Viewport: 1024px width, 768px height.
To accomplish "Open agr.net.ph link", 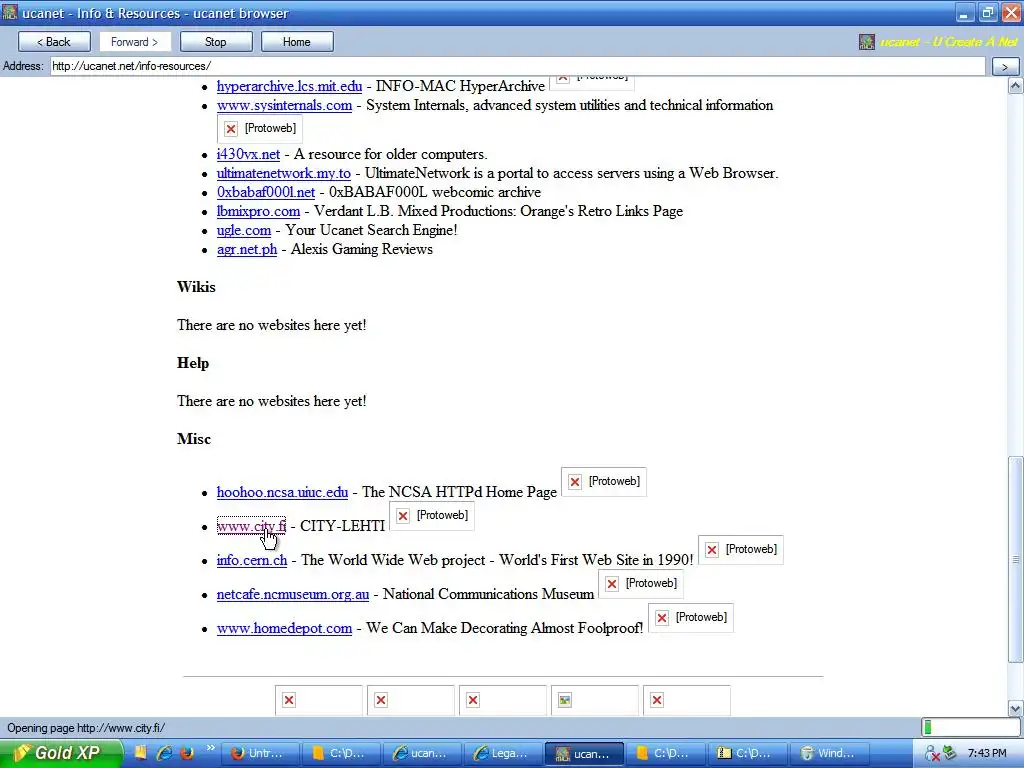I will coord(247,249).
